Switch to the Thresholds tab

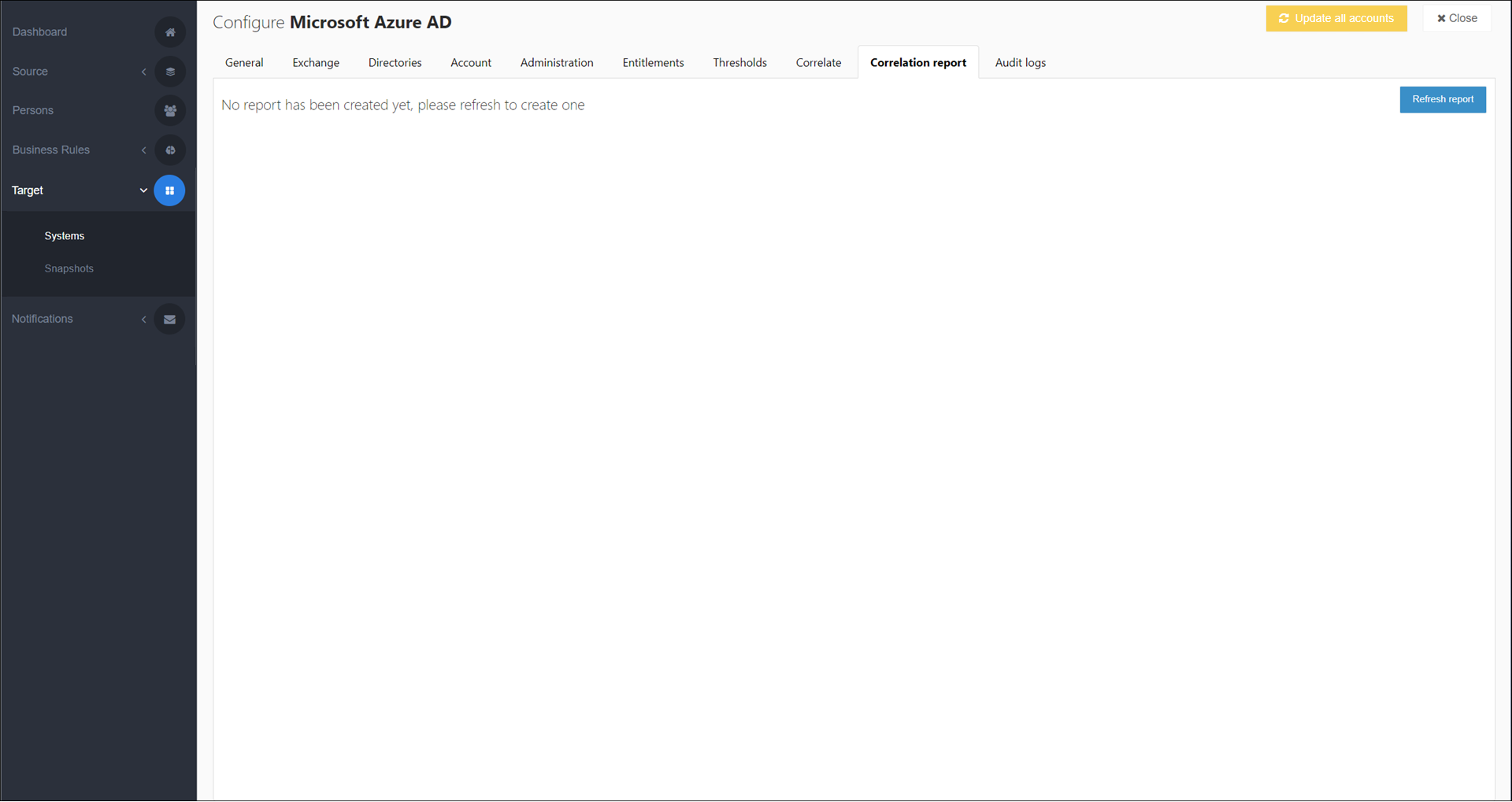tap(740, 63)
